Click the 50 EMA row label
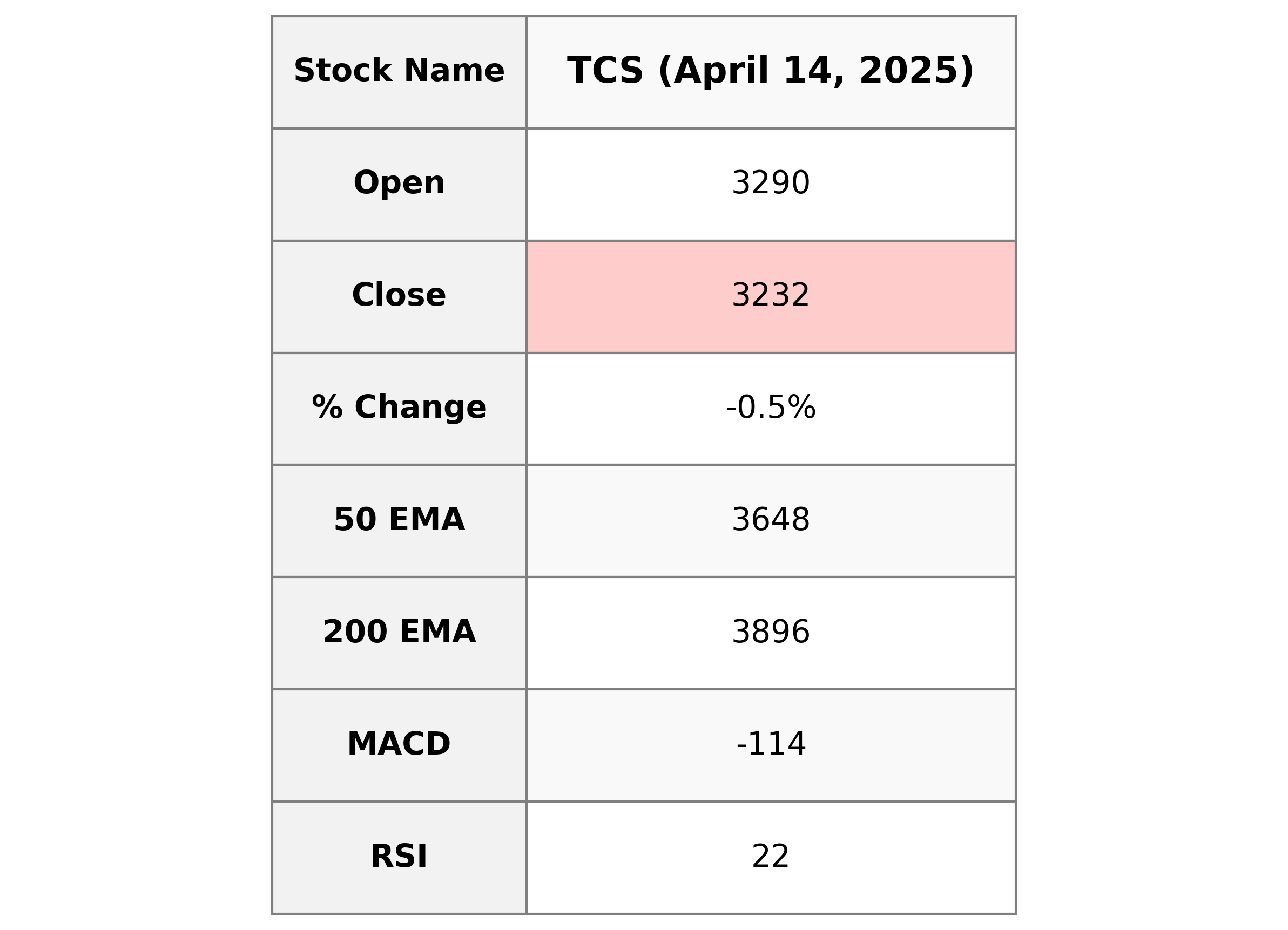Viewport: 1288px width, 930px height. 399,520
